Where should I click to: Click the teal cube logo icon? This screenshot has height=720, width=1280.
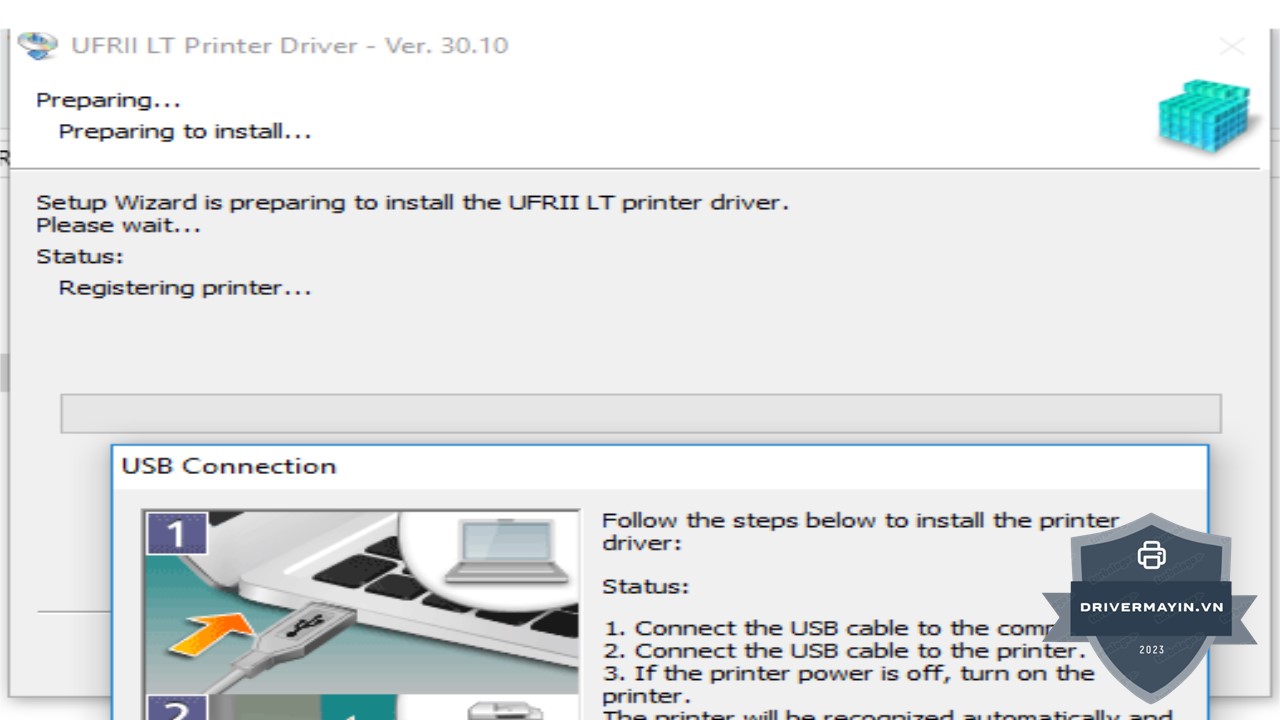tap(1205, 114)
